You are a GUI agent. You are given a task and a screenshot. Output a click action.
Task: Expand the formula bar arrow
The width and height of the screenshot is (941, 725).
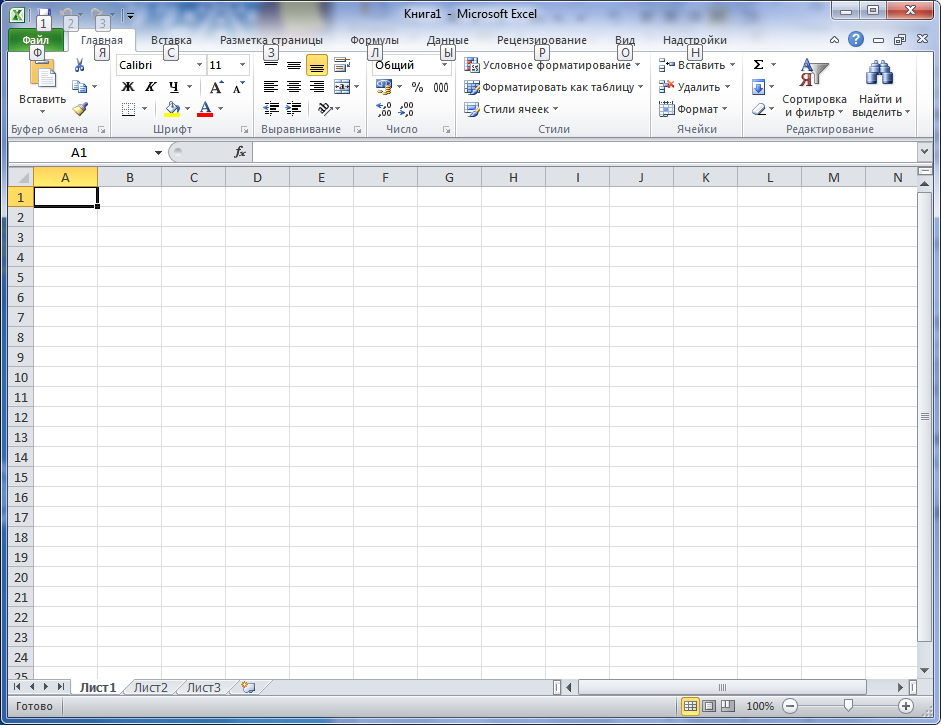[x=924, y=152]
